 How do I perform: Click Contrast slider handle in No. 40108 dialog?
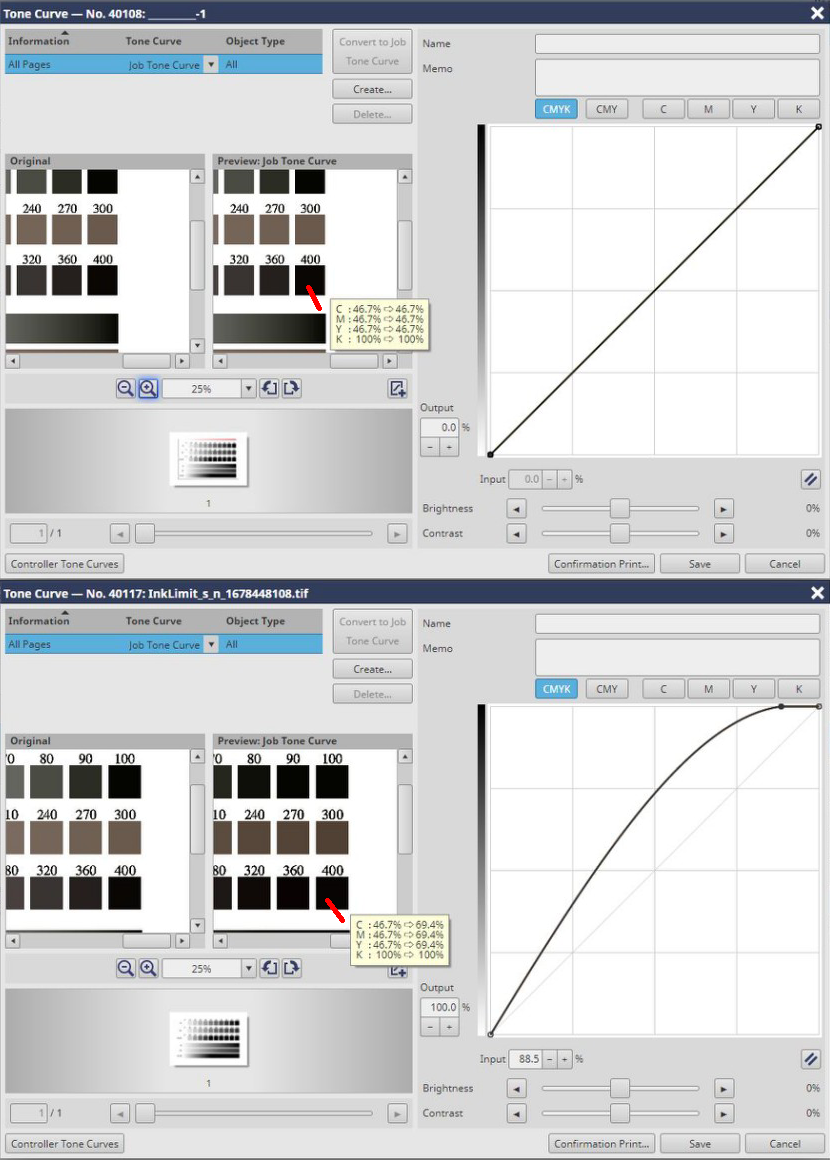(620, 534)
